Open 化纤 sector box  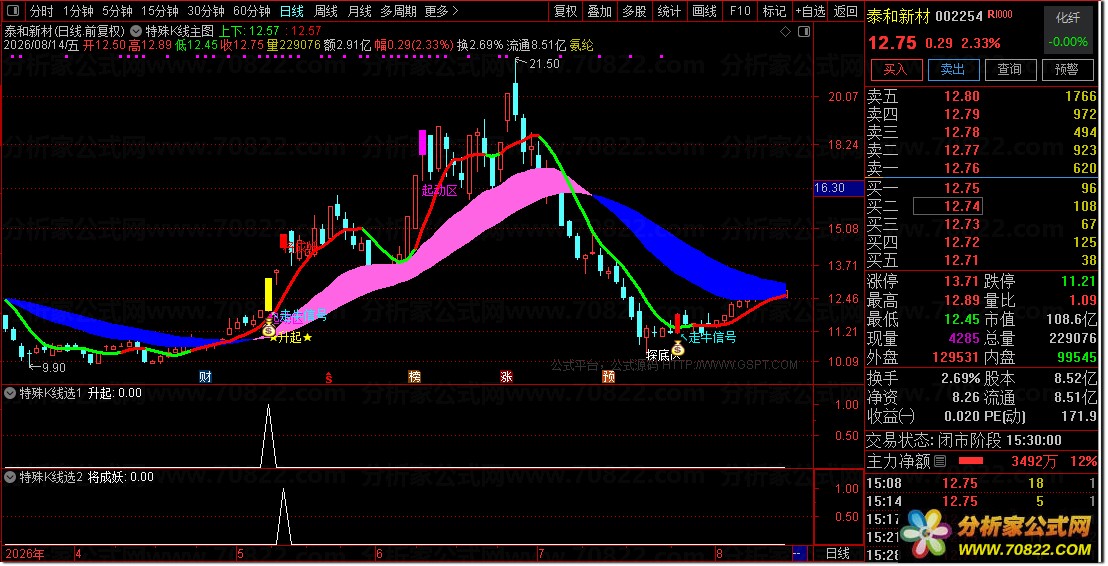1068,29
